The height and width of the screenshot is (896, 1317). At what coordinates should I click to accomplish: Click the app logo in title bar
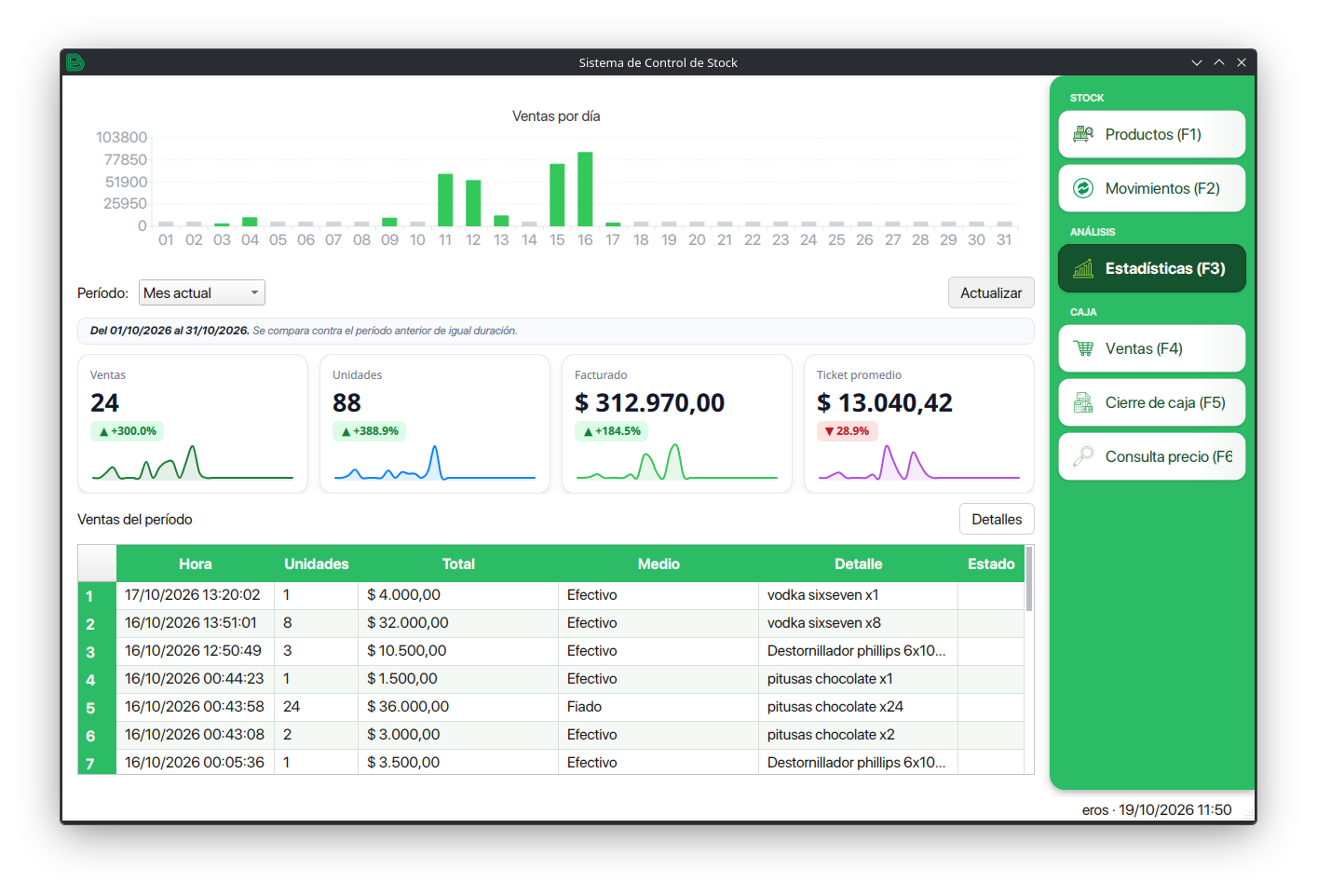click(75, 62)
